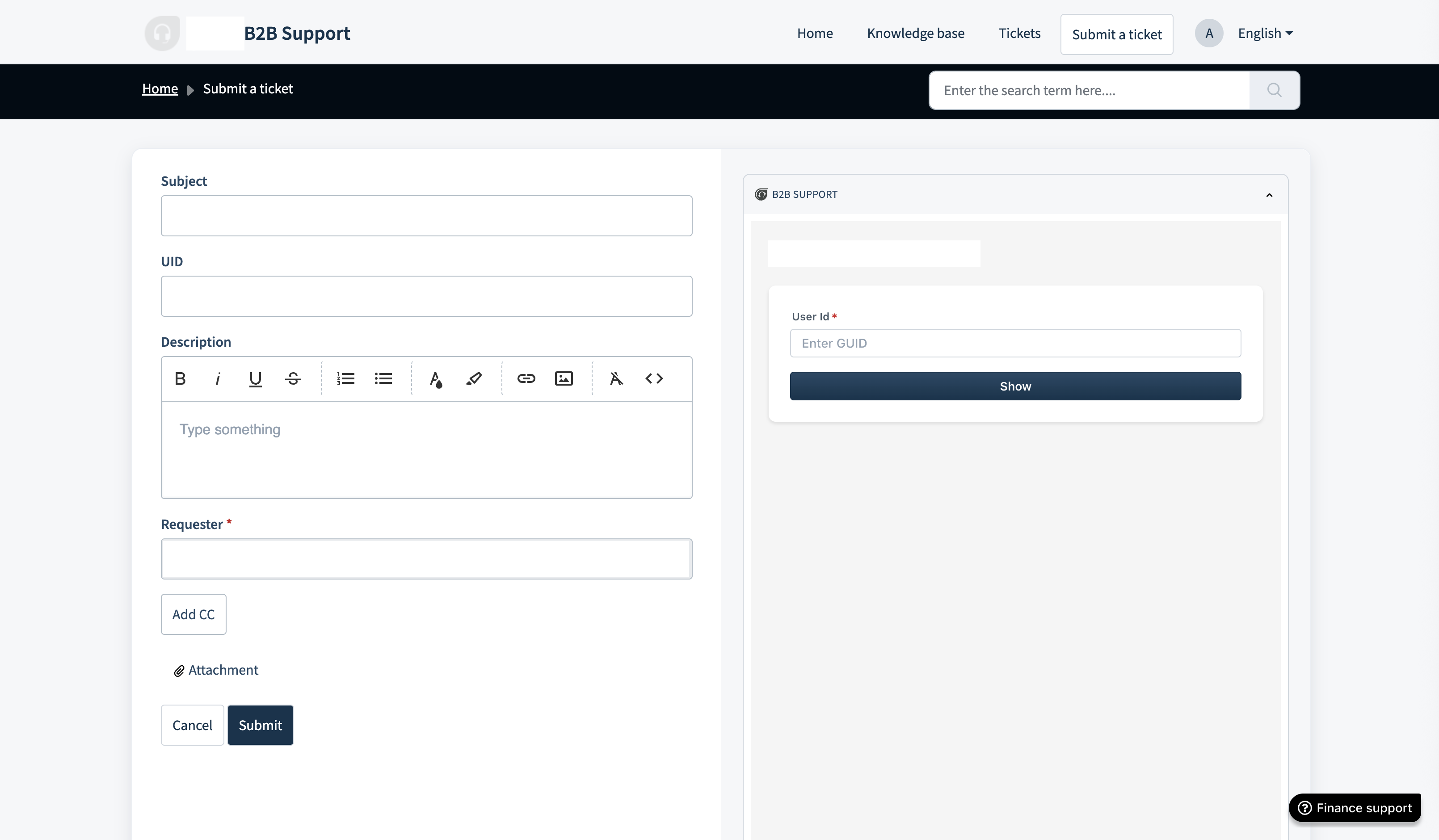
Task: Apply strikethrough text formatting
Action: pos(293,378)
